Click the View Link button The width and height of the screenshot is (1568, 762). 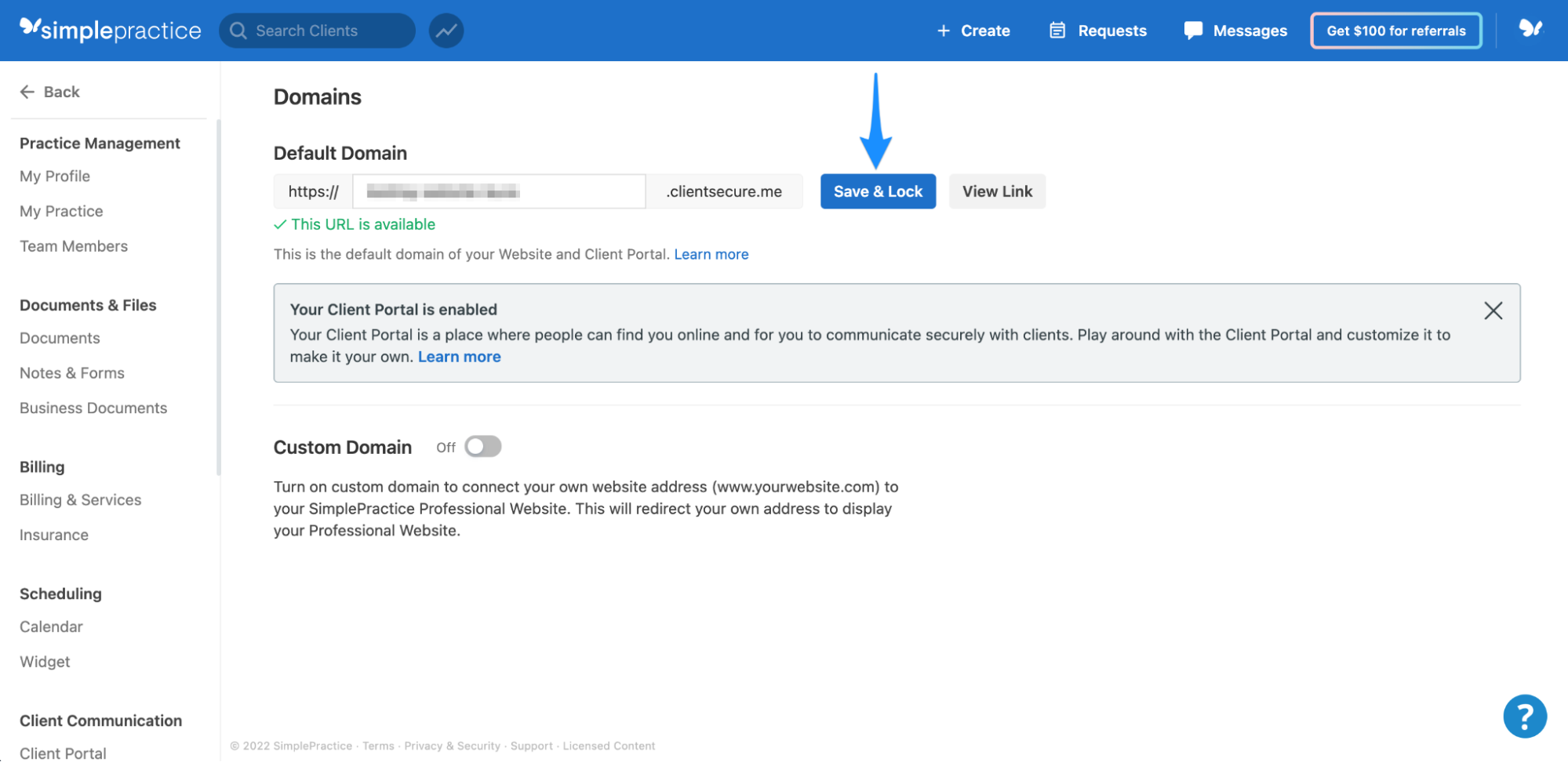tap(997, 191)
